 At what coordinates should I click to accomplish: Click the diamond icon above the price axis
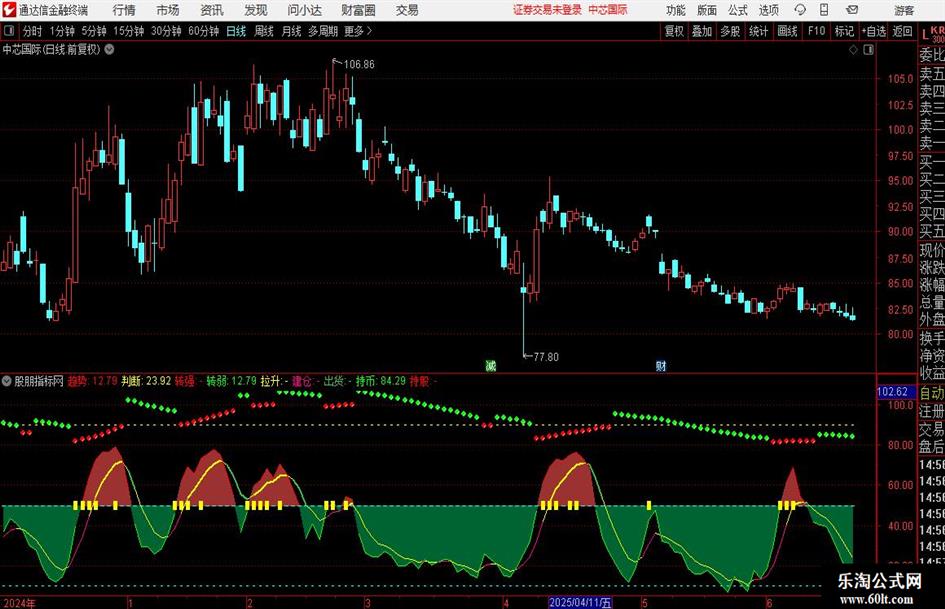tap(853, 50)
